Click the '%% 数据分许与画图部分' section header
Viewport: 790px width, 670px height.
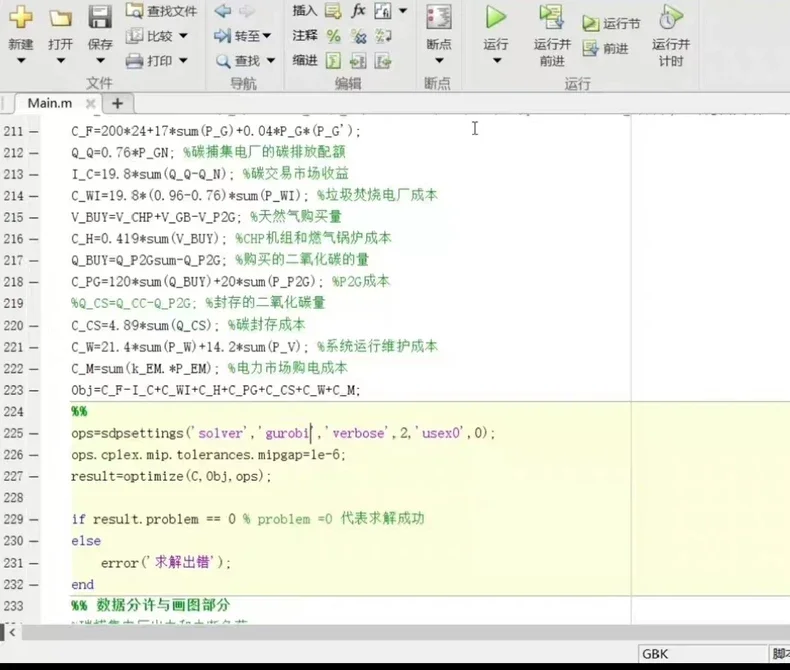(x=151, y=605)
